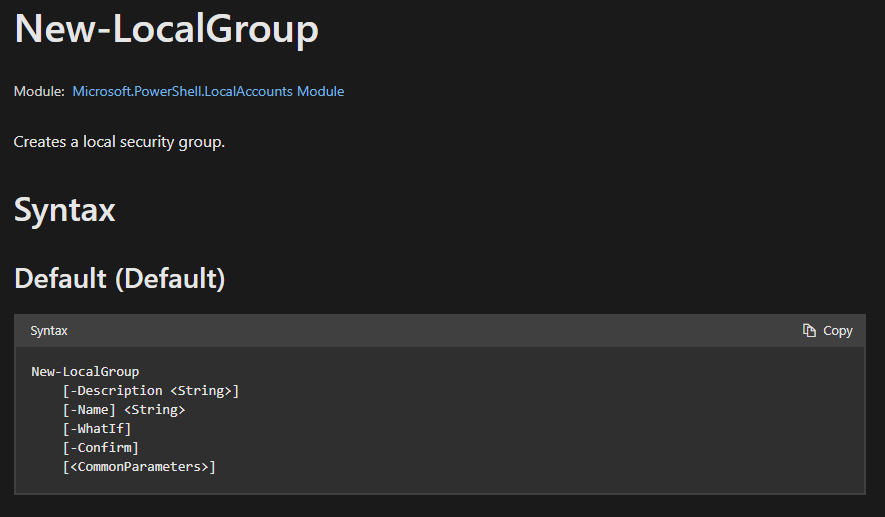Open the Microsoft.PowerShell.LocalAccounts Module link

click(208, 91)
